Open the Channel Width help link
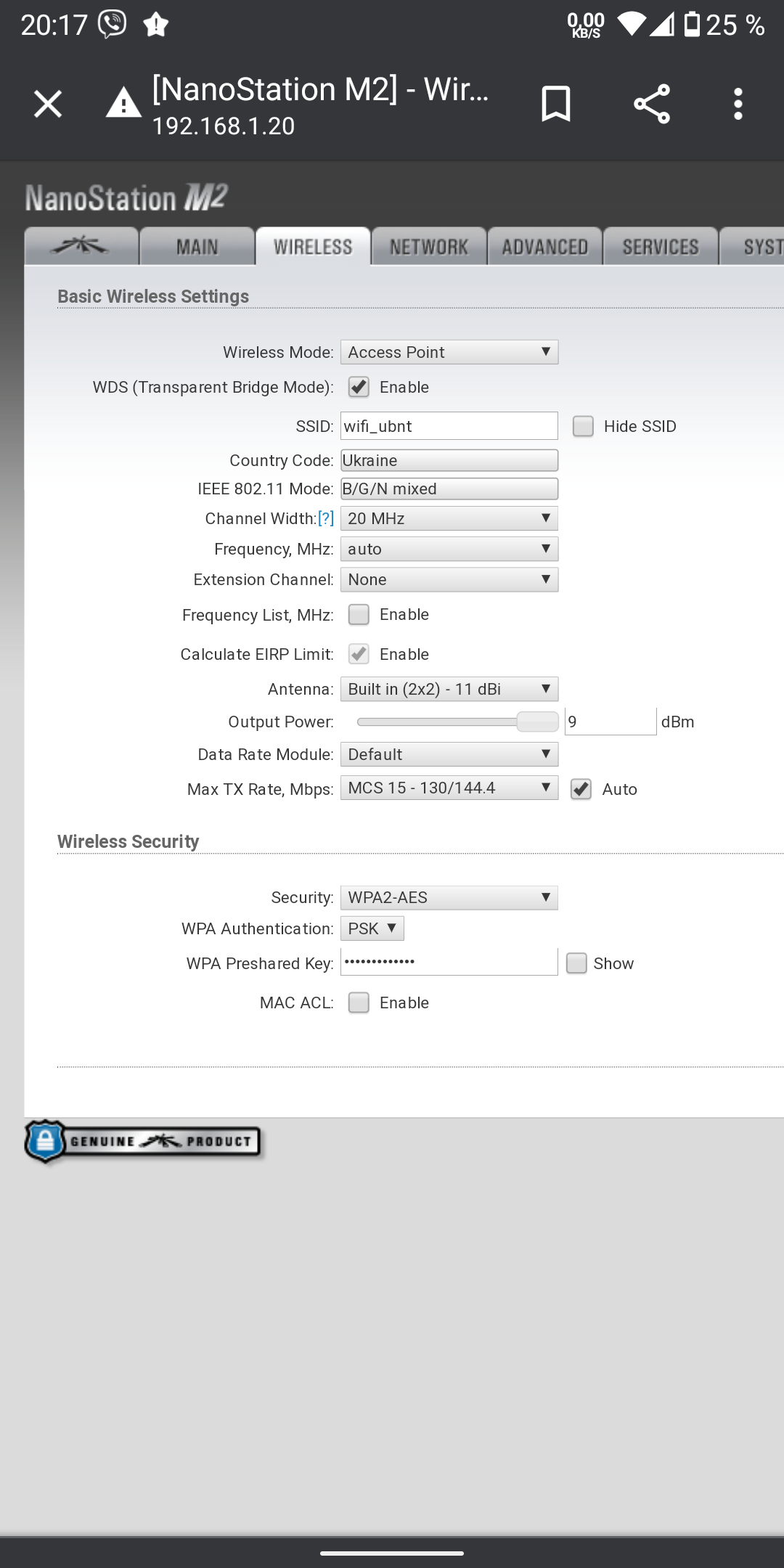Image resolution: width=784 pixels, height=1568 pixels. tap(326, 518)
